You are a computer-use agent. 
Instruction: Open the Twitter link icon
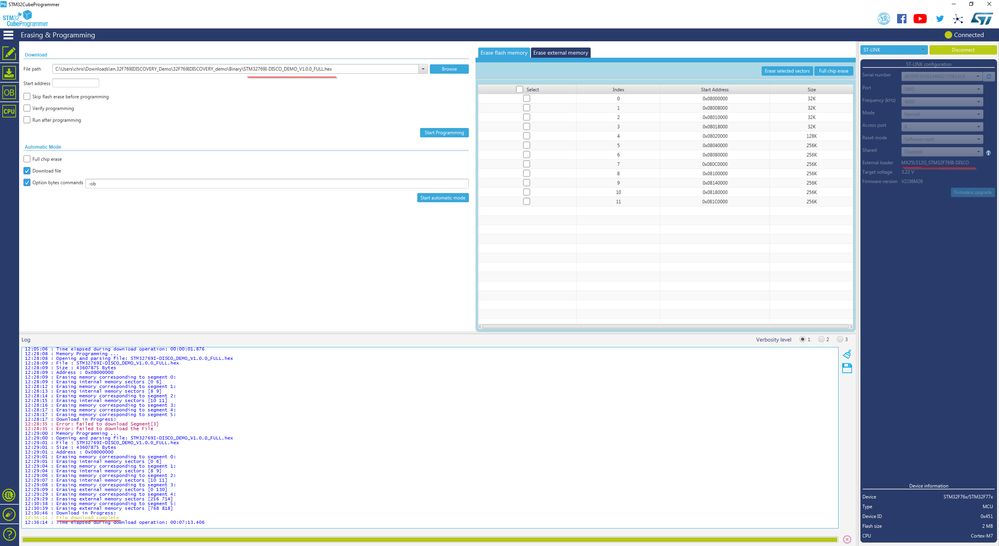coord(939,18)
